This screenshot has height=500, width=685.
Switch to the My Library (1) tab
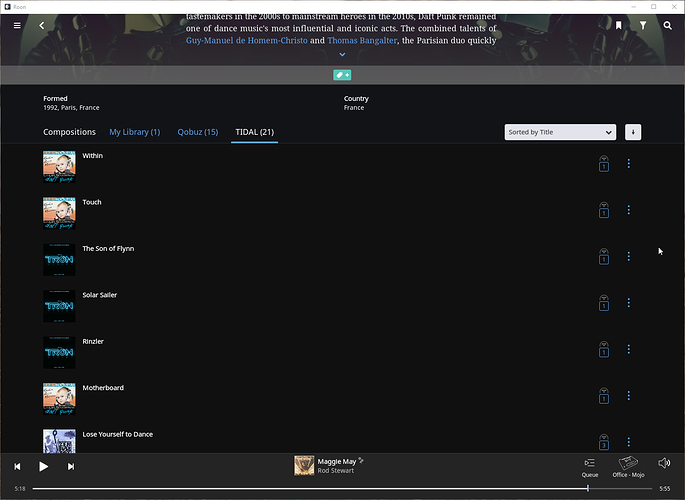pyautogui.click(x=135, y=132)
